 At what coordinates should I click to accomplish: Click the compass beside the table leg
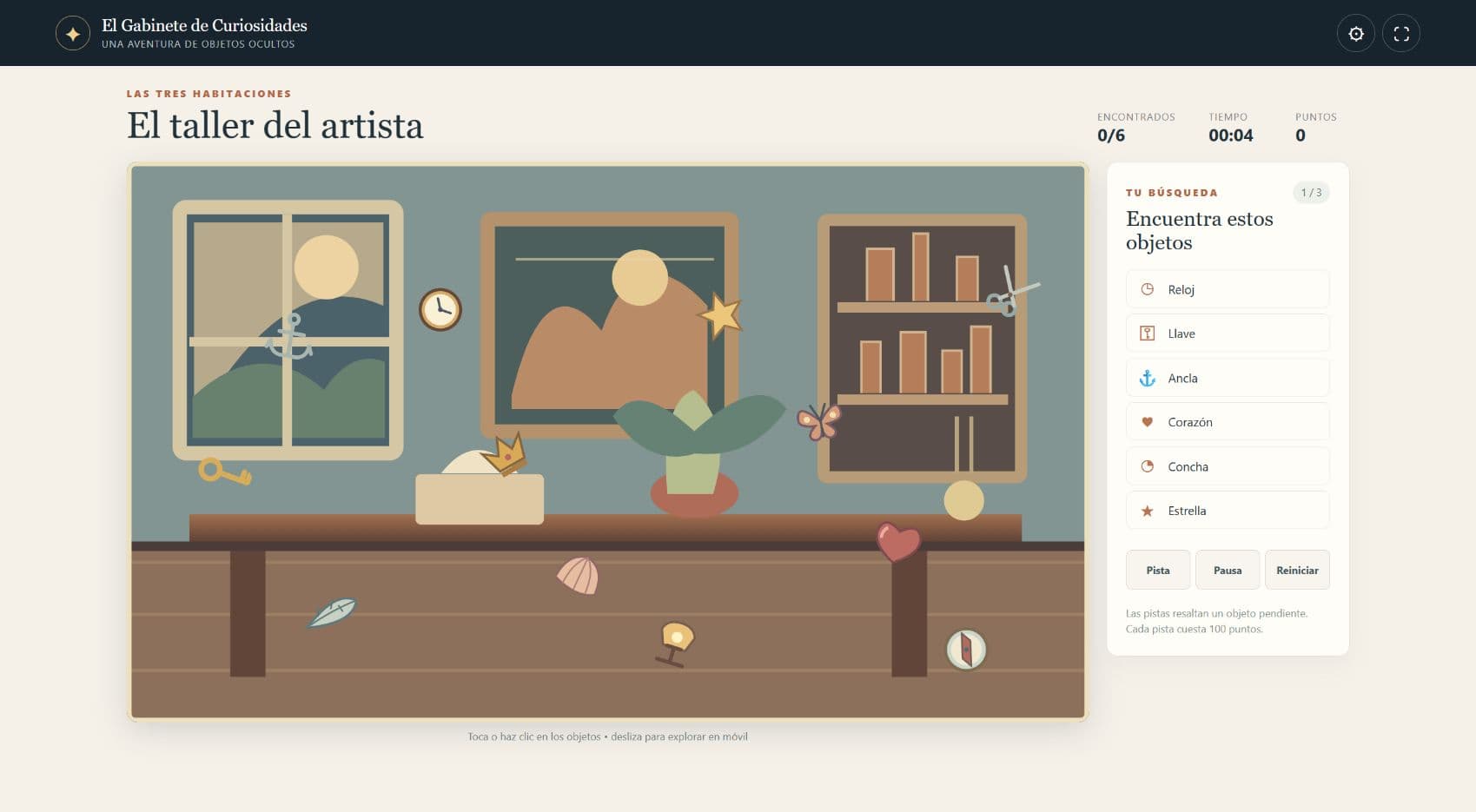pos(966,650)
